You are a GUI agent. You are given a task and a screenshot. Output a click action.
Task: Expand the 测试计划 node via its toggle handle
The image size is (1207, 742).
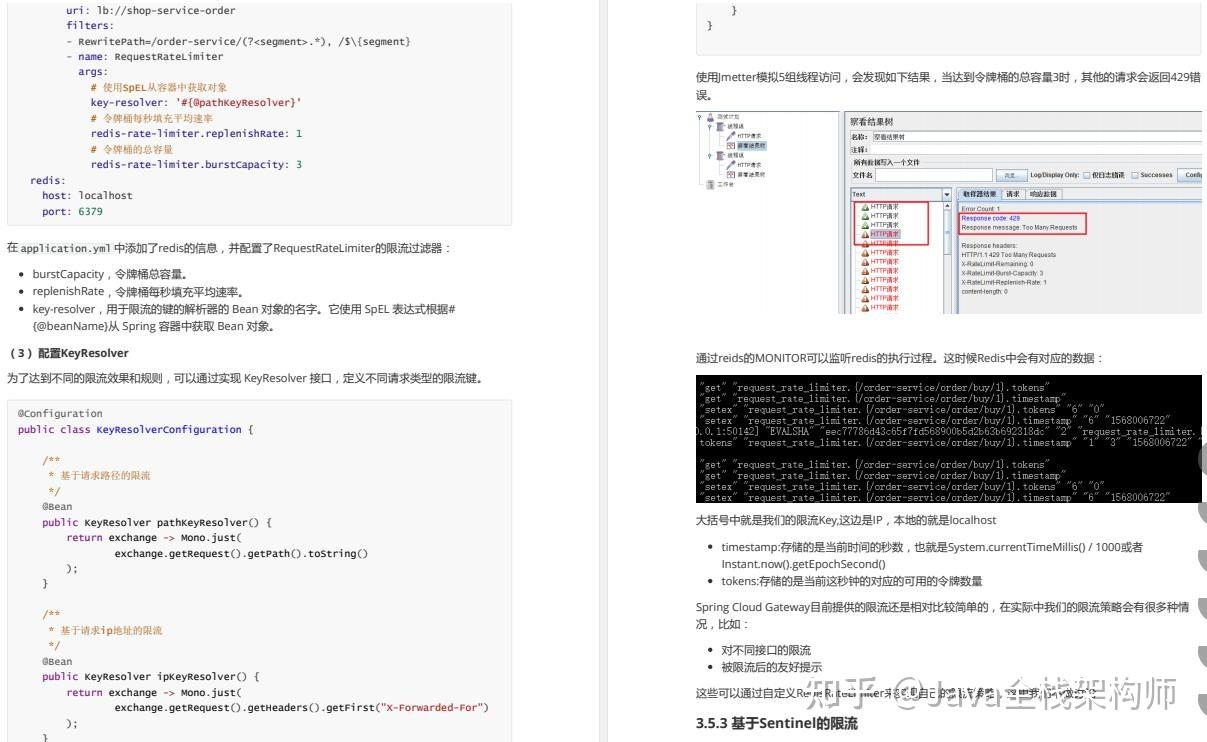pyautogui.click(x=700, y=118)
